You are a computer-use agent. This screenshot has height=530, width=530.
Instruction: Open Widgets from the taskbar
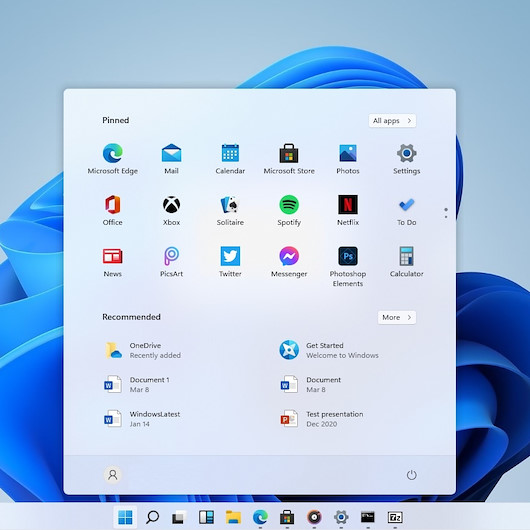point(206,517)
